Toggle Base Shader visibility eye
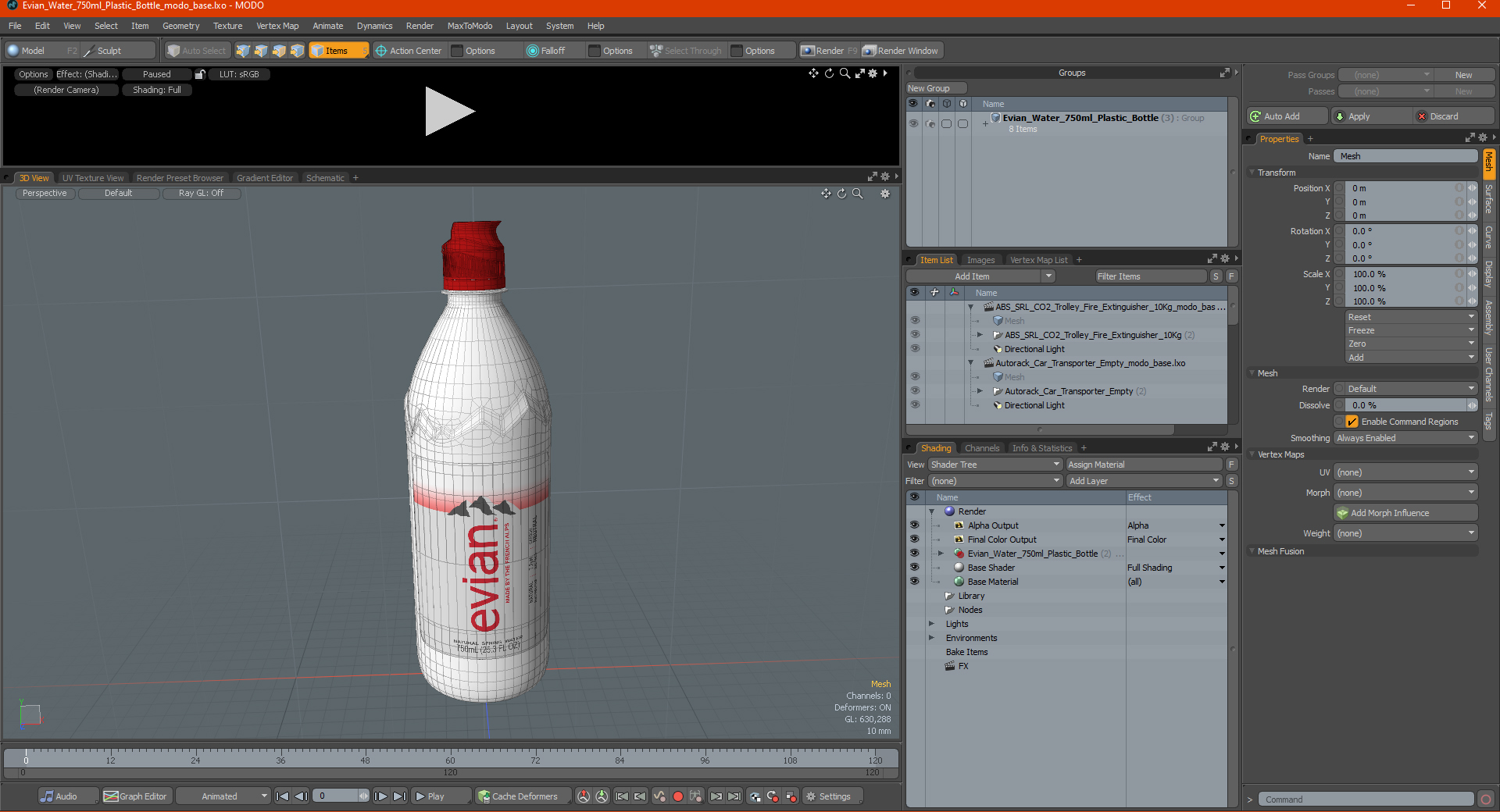Screen dimensions: 1500x812 point(914,568)
